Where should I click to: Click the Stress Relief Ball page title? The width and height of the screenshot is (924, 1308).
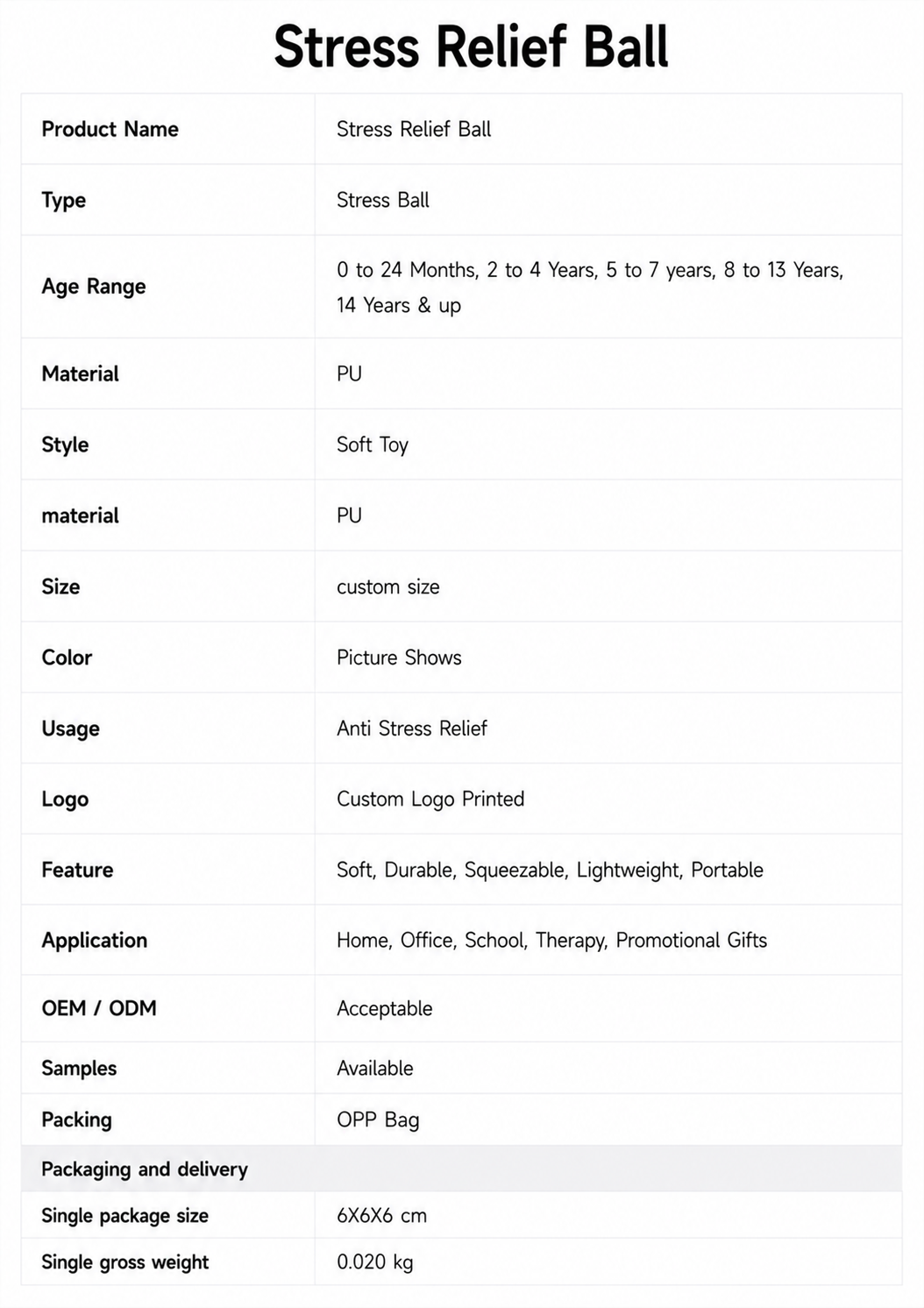471,46
